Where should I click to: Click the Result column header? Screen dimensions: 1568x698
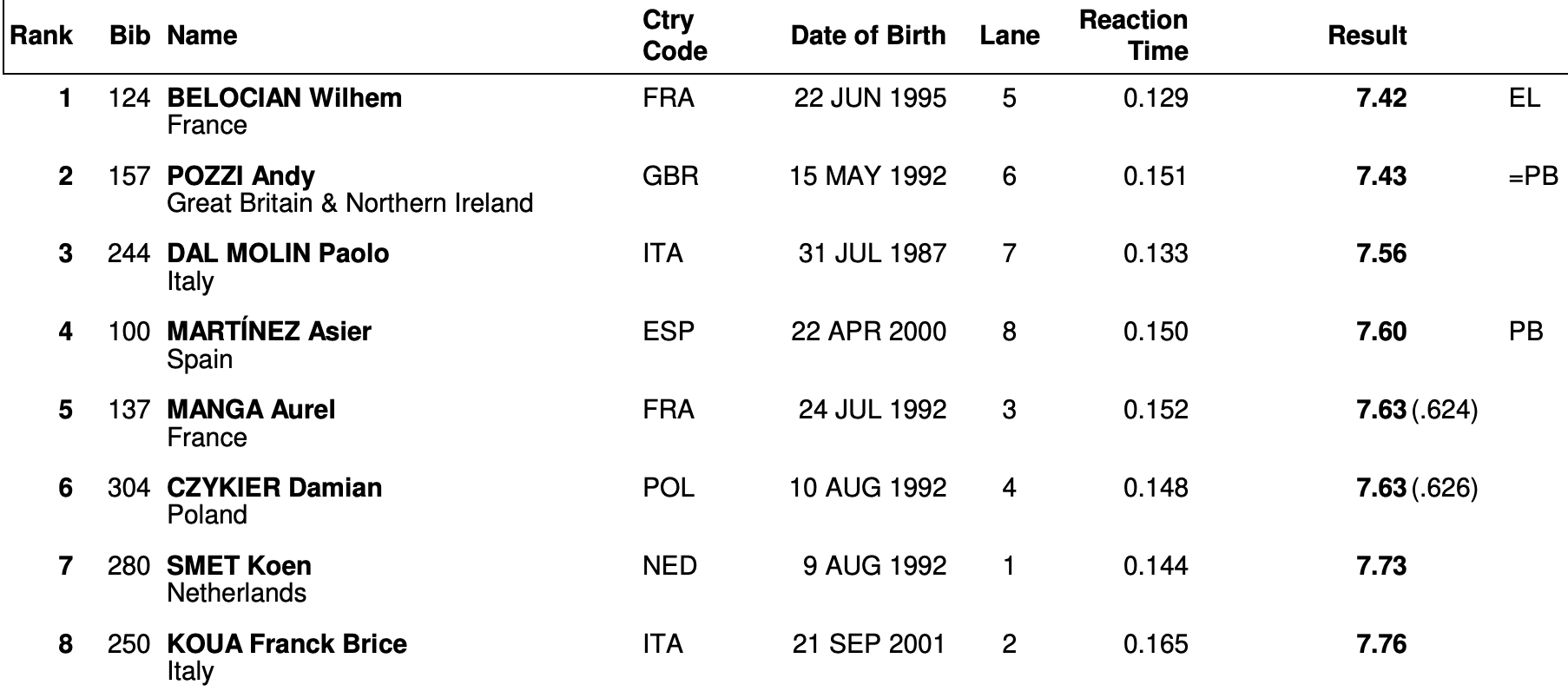click(x=1367, y=36)
